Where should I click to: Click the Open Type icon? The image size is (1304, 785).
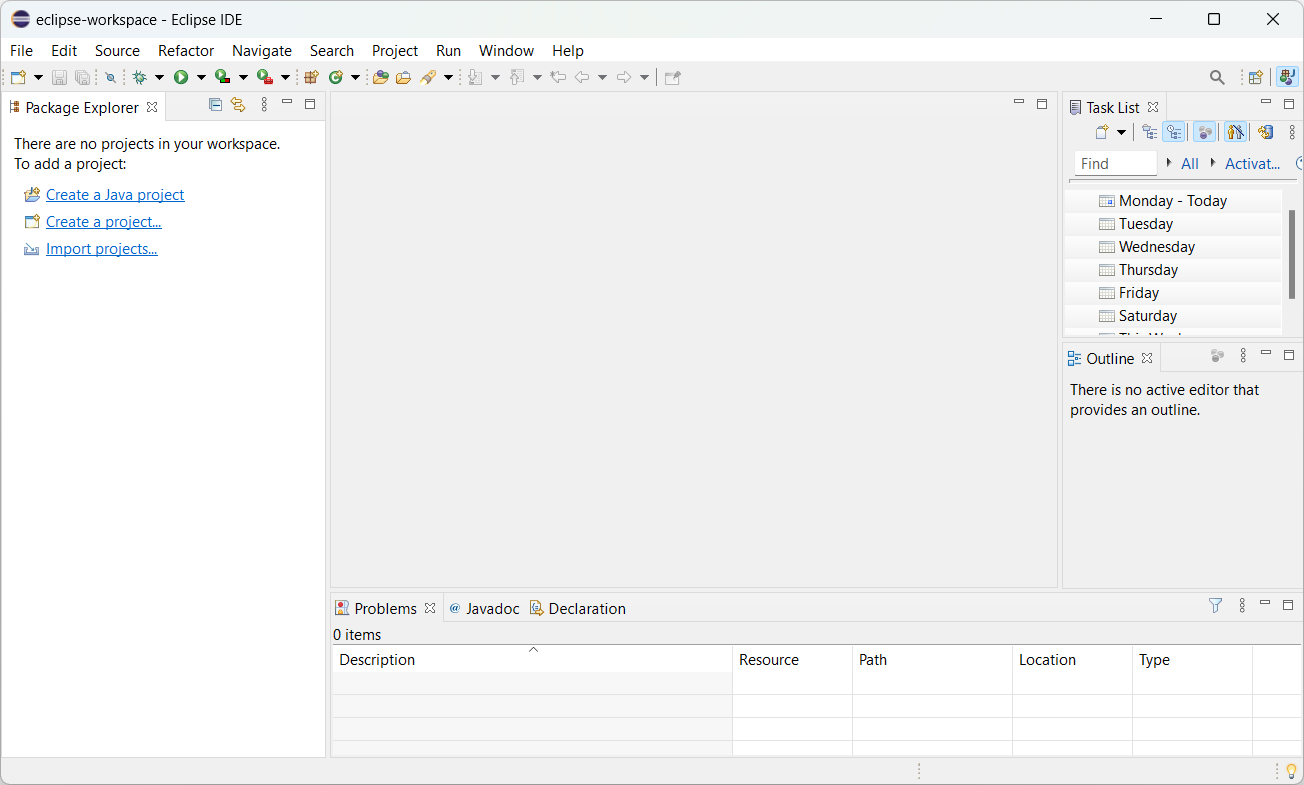point(380,77)
